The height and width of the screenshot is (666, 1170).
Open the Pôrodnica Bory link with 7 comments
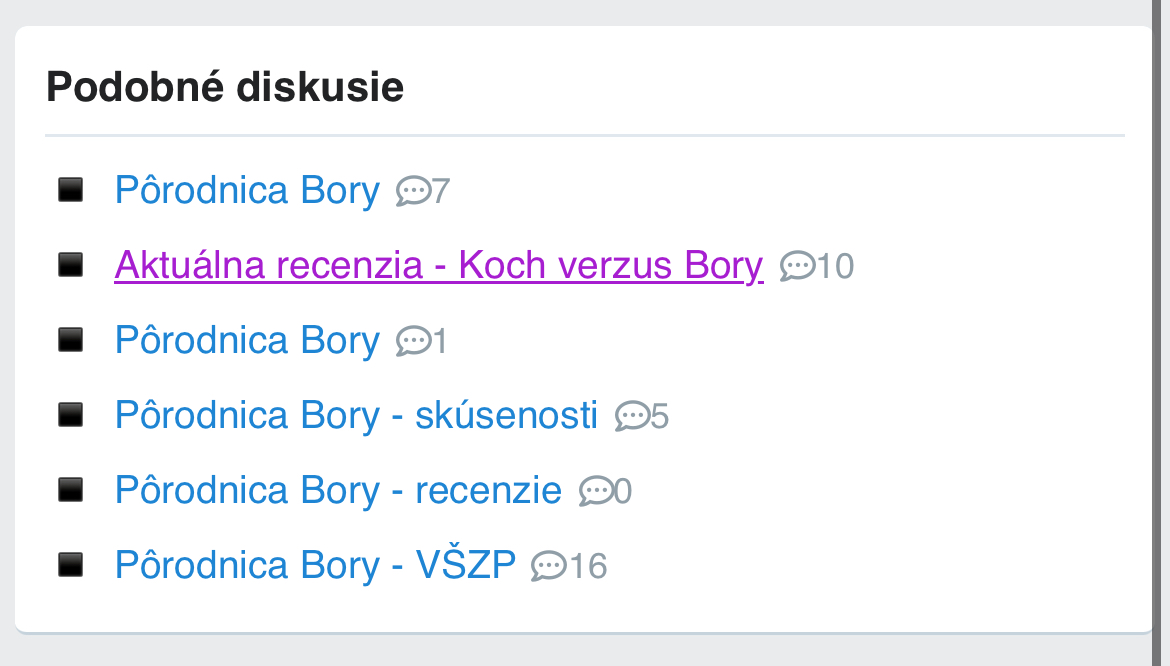tap(247, 190)
